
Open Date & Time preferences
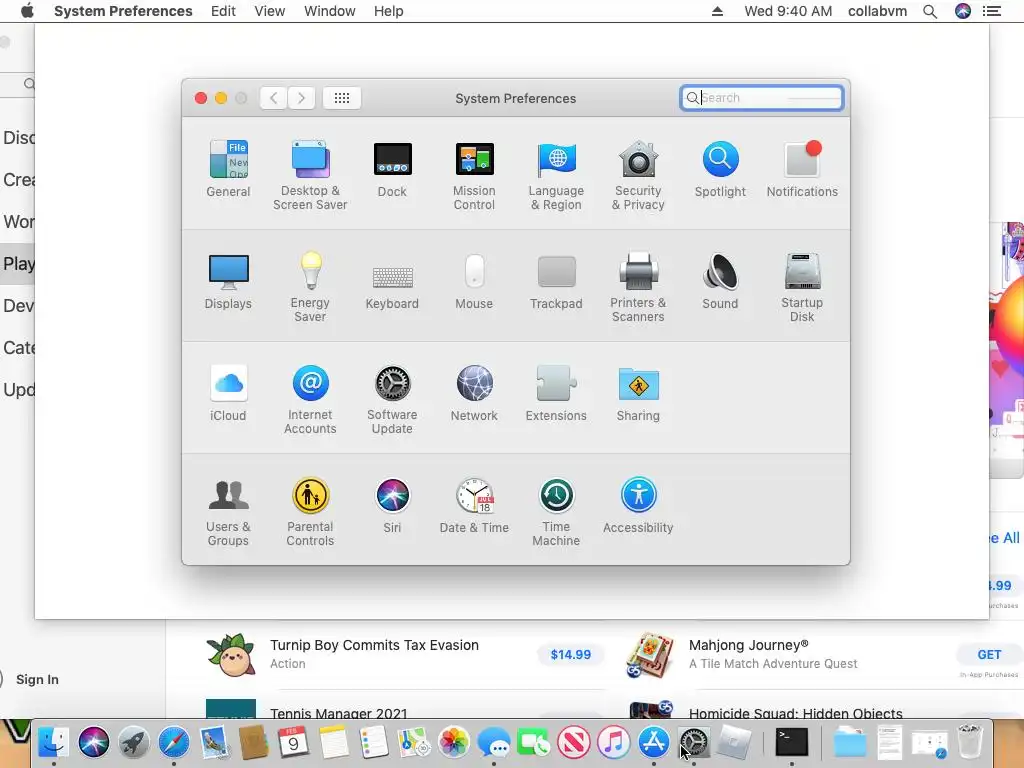pos(474,505)
